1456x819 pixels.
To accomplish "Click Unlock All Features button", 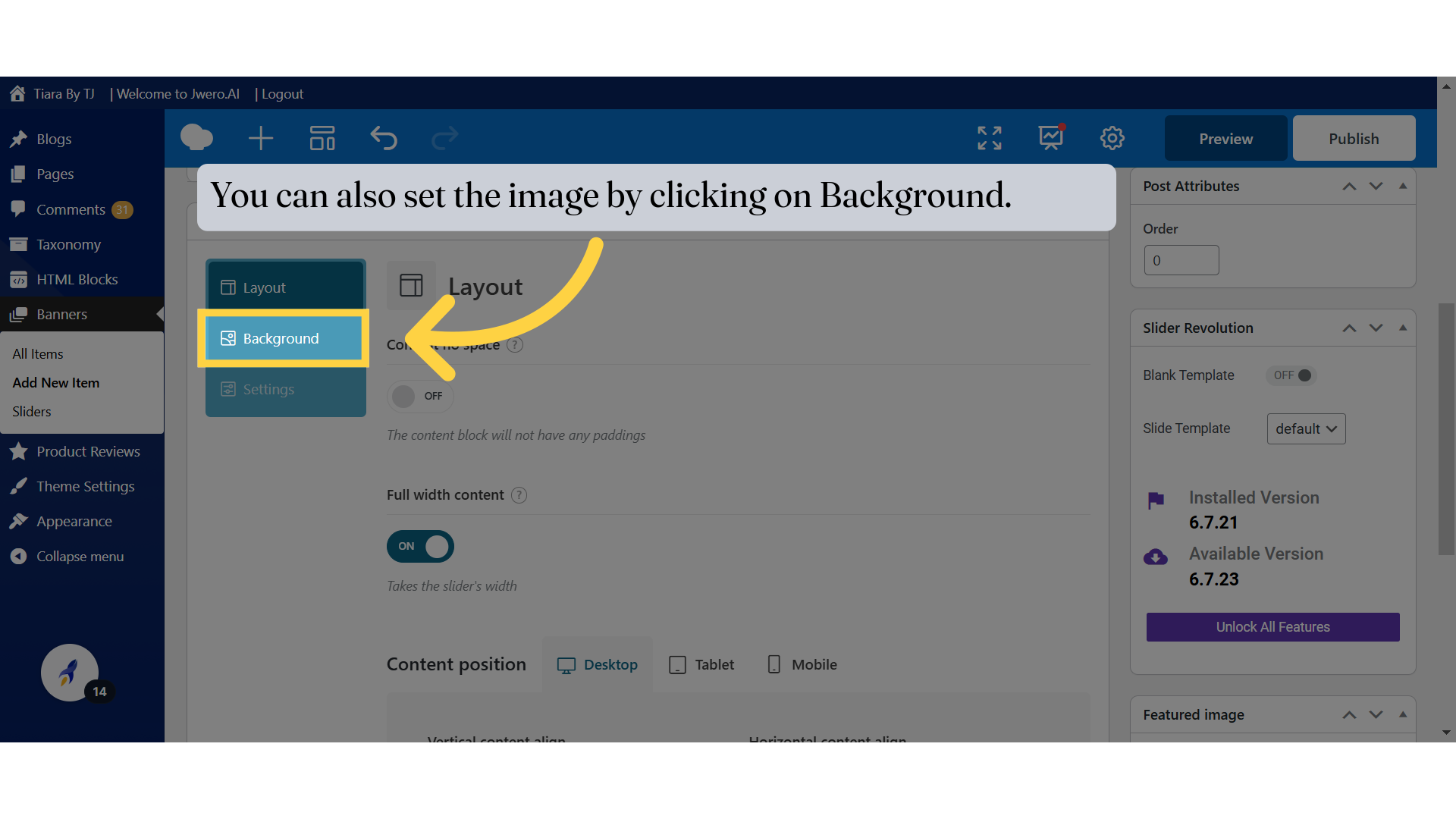I will tap(1273, 627).
